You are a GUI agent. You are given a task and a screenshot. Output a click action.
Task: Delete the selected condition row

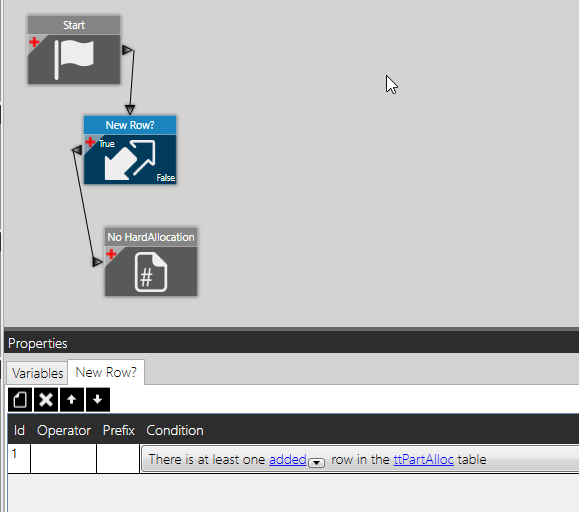(46, 399)
